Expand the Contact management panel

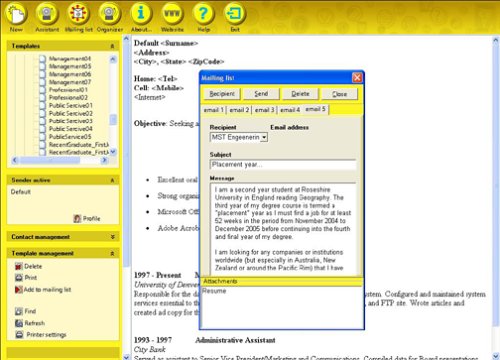pos(112,237)
